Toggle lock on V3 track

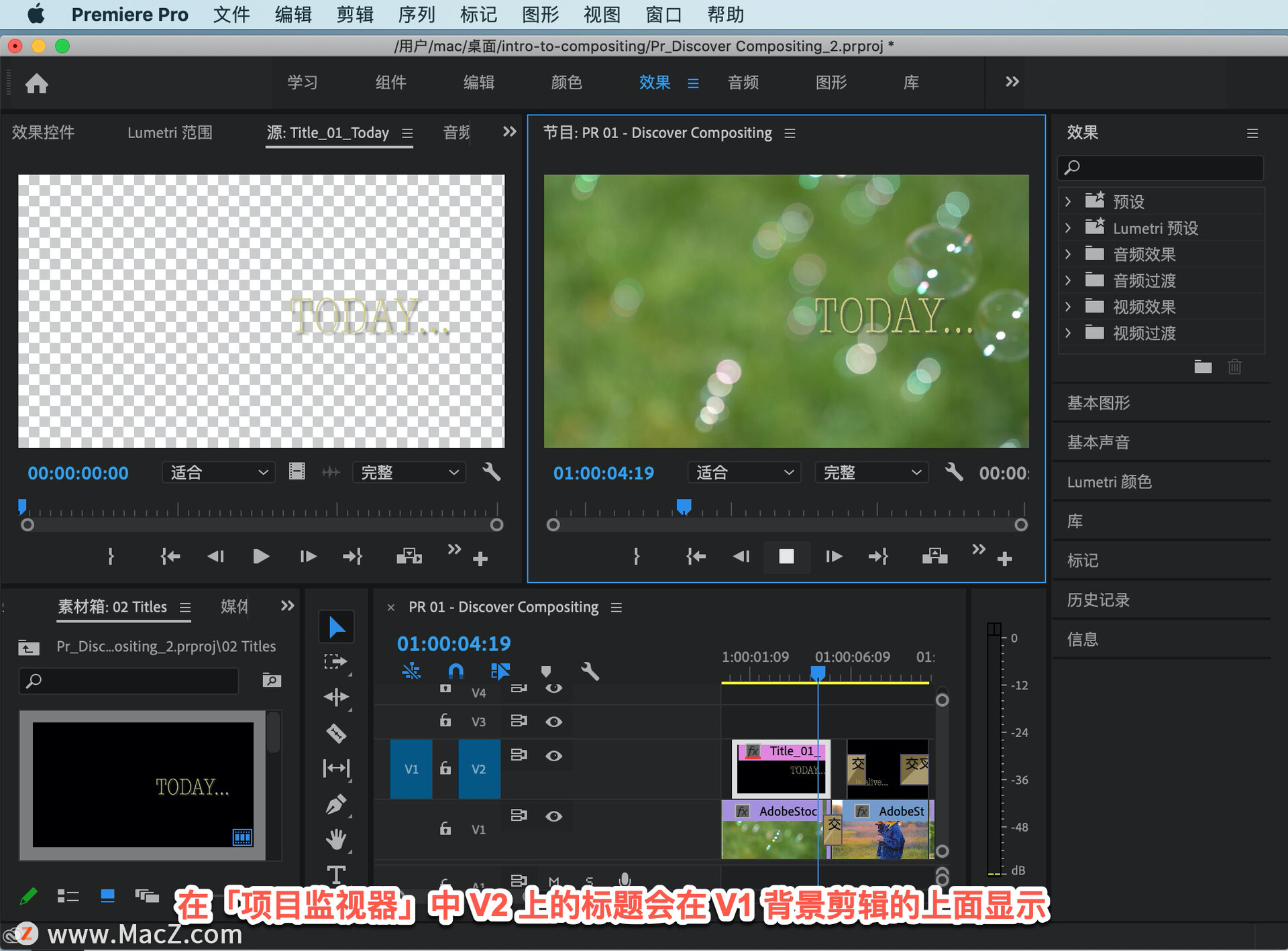click(x=445, y=720)
